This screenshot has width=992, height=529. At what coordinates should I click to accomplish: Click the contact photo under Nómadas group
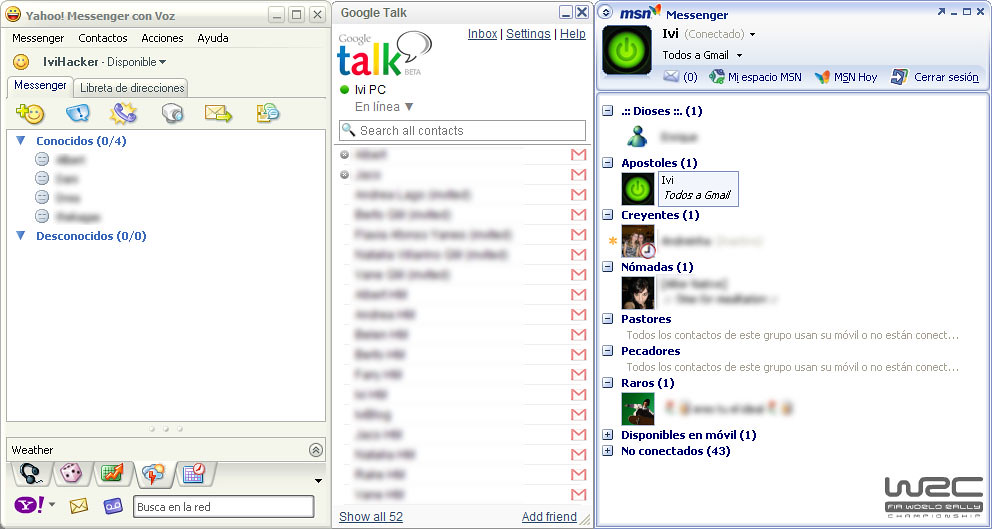[x=638, y=293]
